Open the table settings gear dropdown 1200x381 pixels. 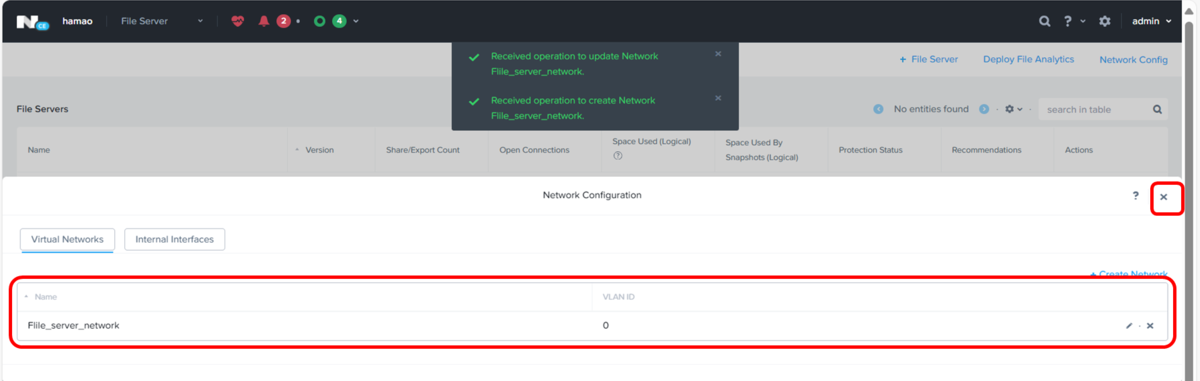pos(1014,109)
